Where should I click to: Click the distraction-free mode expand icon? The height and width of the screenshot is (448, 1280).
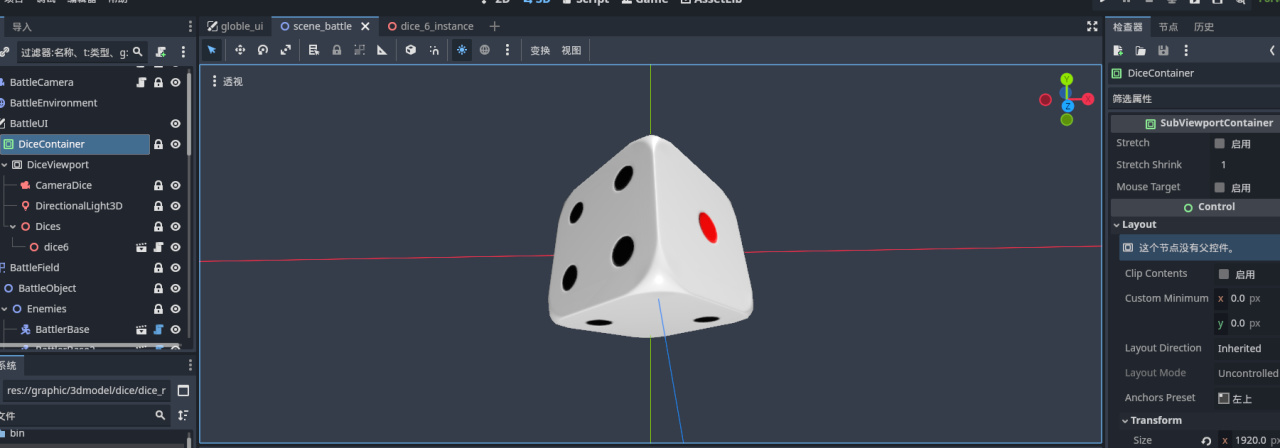click(1092, 27)
